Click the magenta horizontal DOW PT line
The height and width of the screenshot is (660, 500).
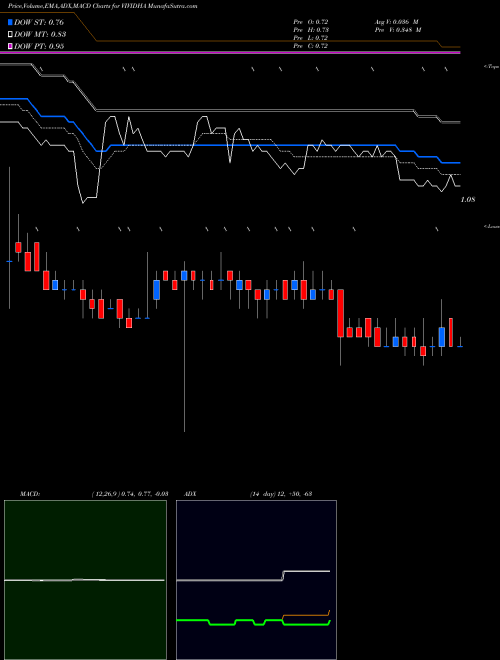(230, 52)
